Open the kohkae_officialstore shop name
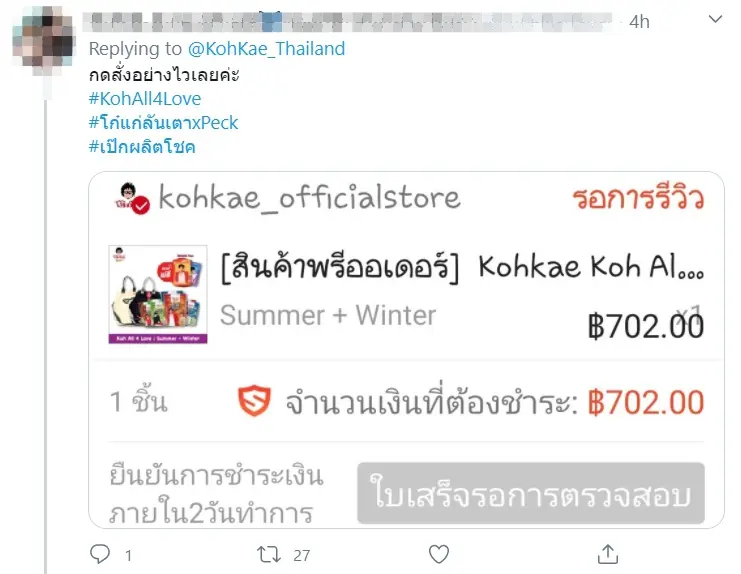741x574 pixels. [309, 197]
